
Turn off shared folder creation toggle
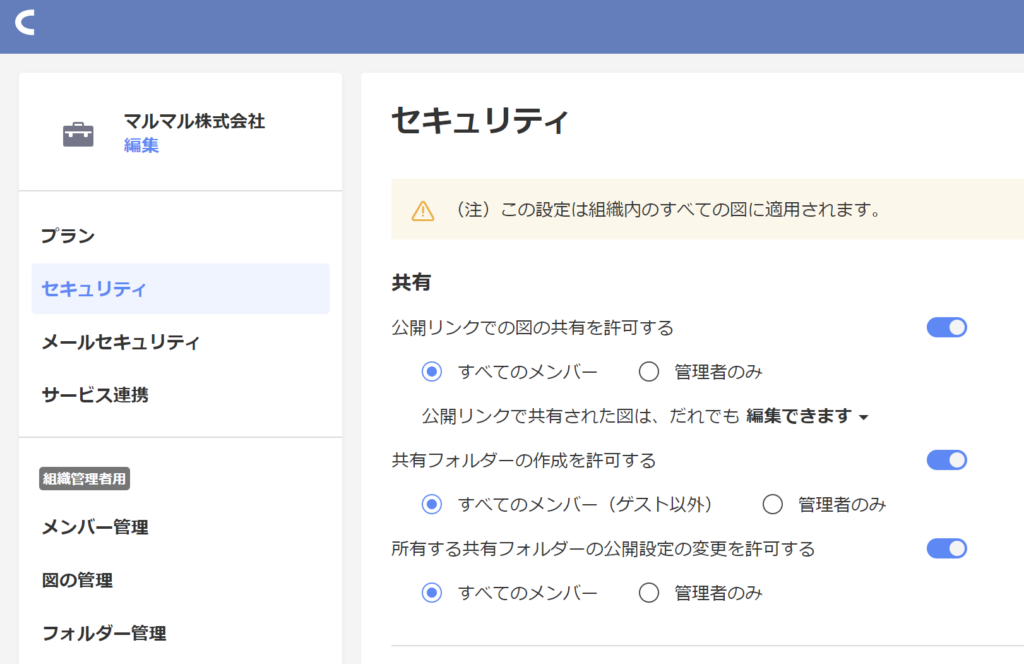pyautogui.click(x=946, y=460)
